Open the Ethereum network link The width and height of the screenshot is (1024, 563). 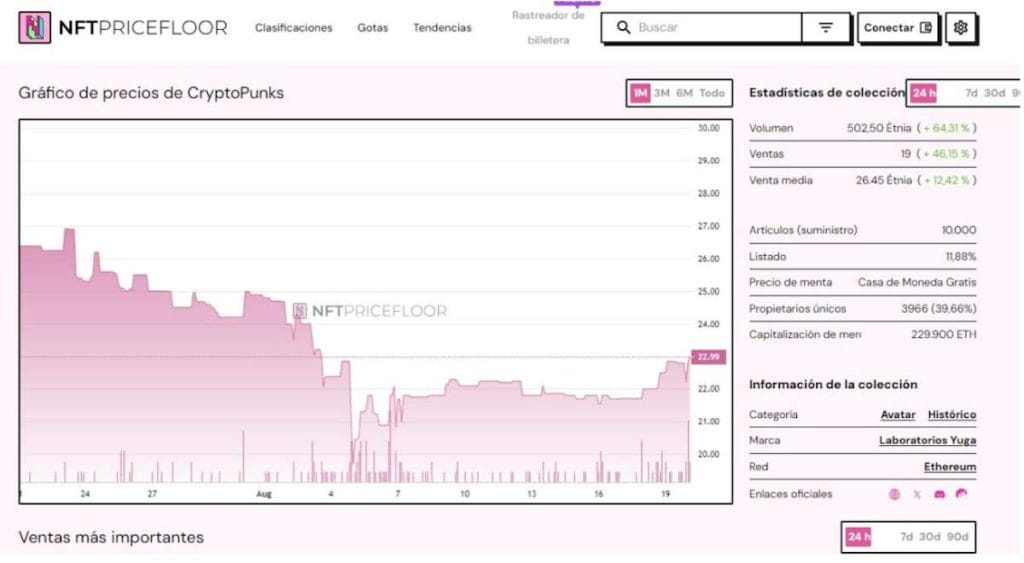(950, 466)
